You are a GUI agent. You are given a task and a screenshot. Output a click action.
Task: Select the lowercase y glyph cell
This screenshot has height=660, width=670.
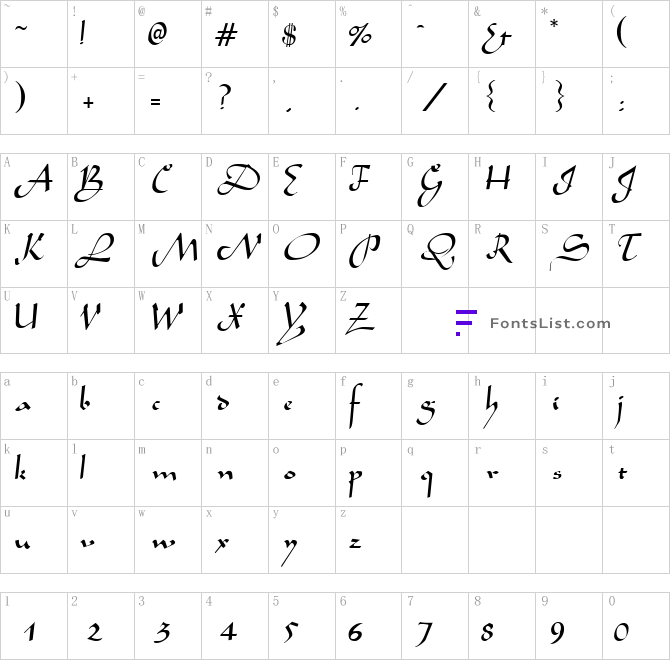(302, 540)
